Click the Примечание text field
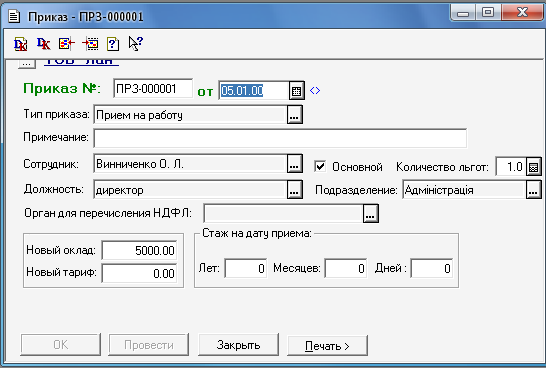This screenshot has height=368, width=546. 280,138
